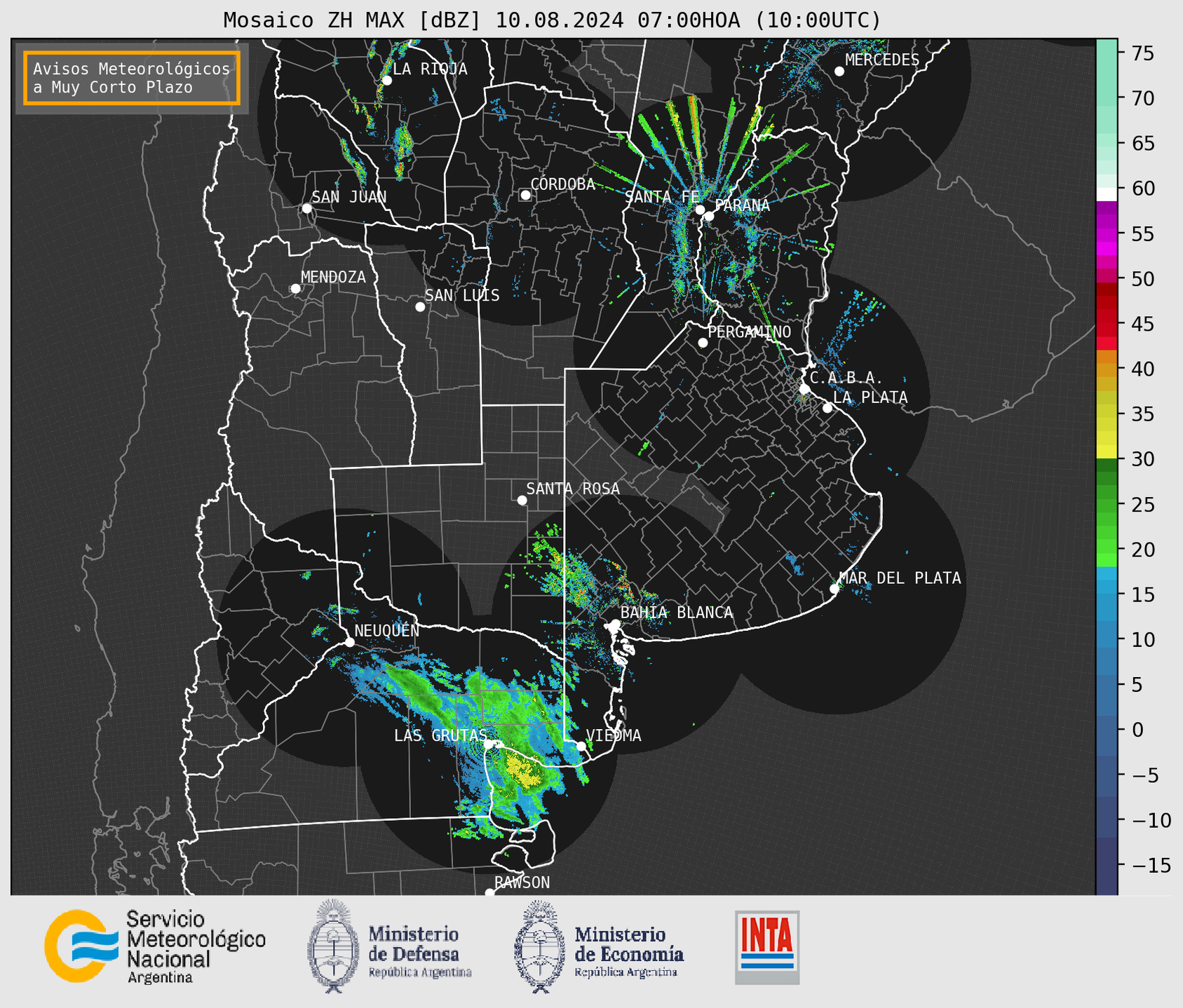Pick the yellow 30 dBZ color band

[1107, 452]
